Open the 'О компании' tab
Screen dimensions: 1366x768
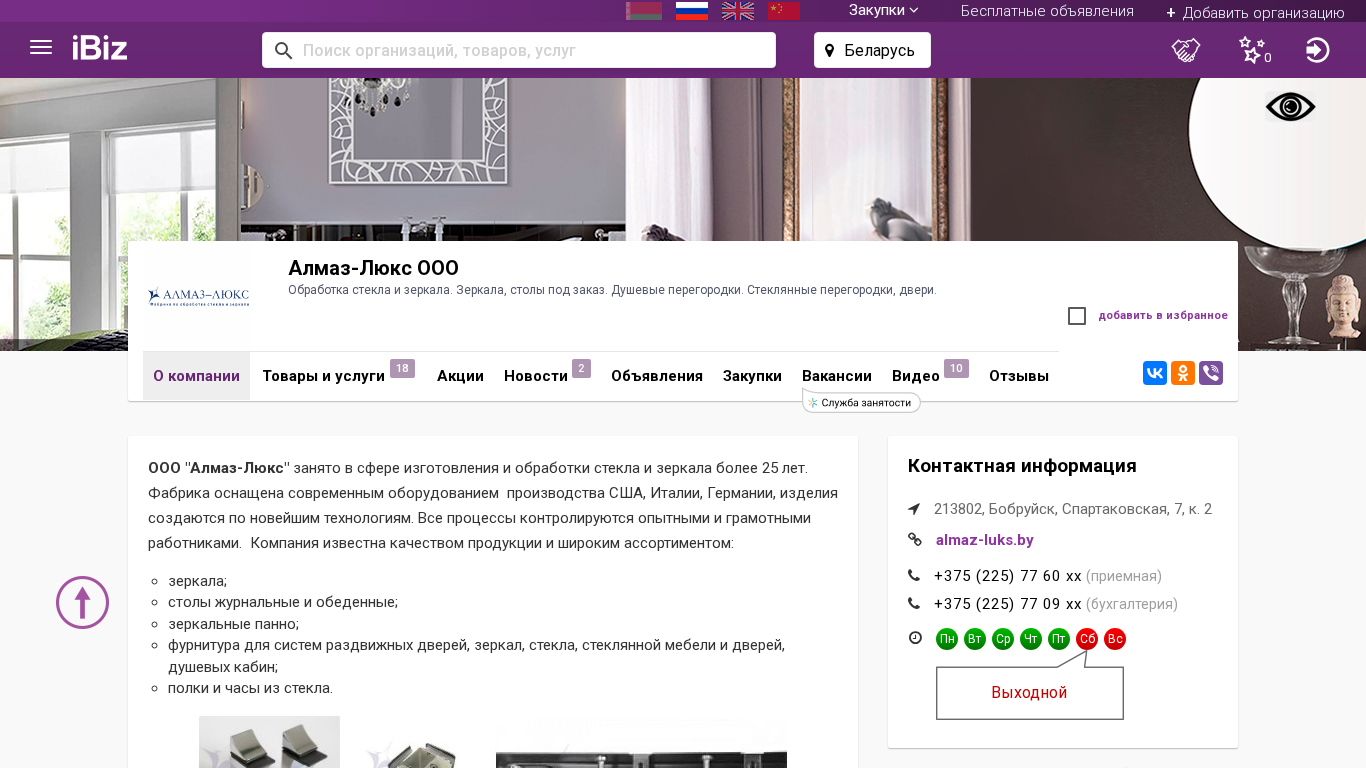[196, 376]
